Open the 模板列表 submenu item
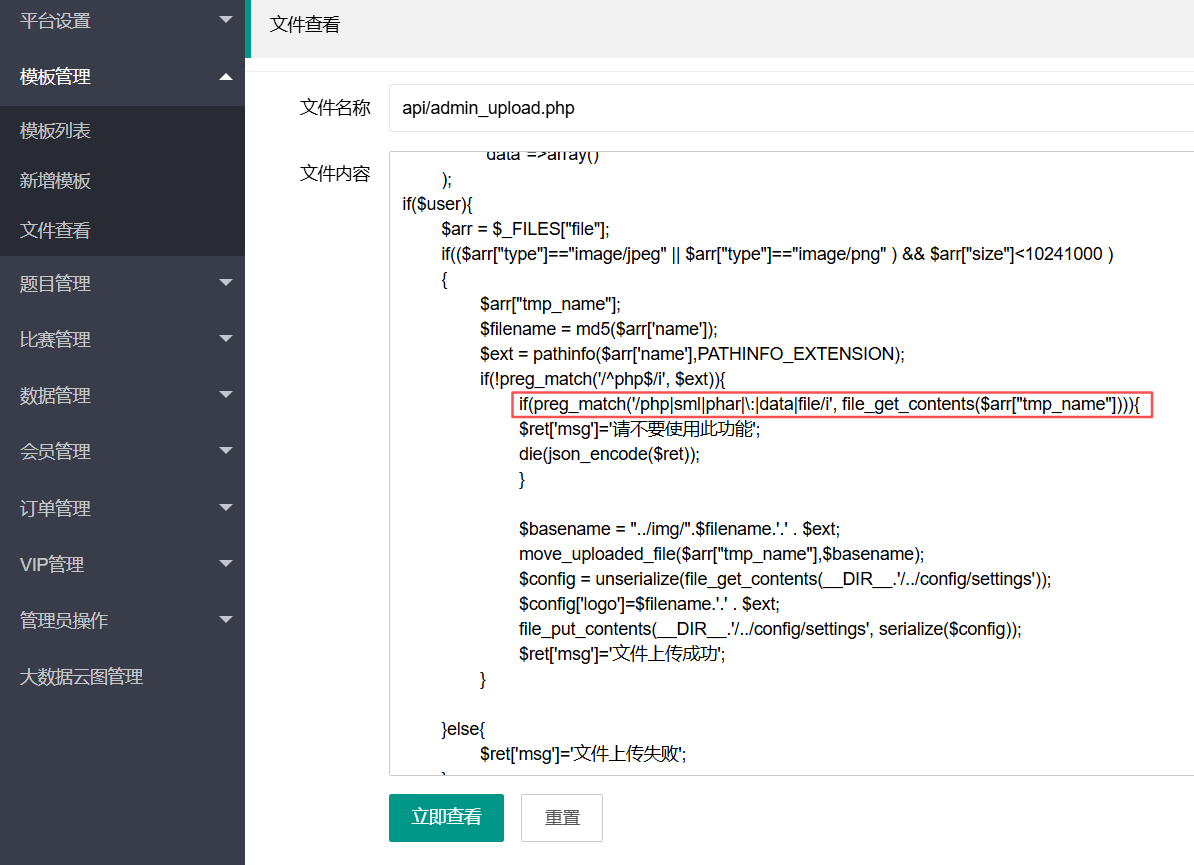Viewport: 1194px width, 865px height. pos(56,131)
